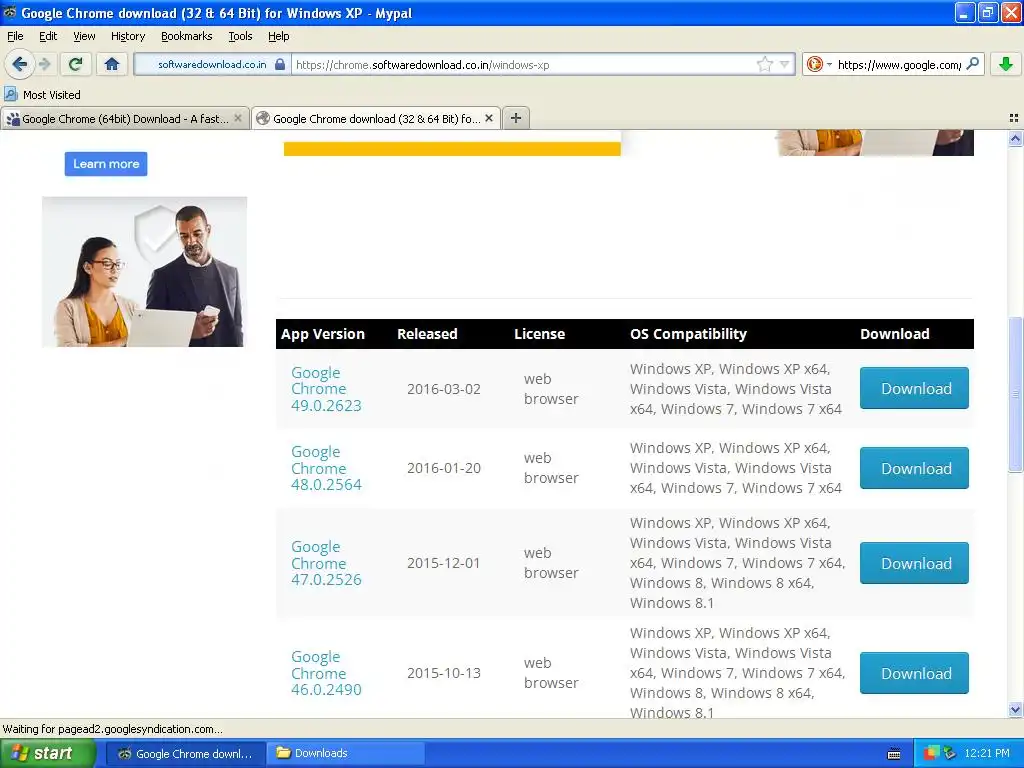
Task: Close the Google Chrome download (32 & 64 Bit) tab
Action: (488, 118)
